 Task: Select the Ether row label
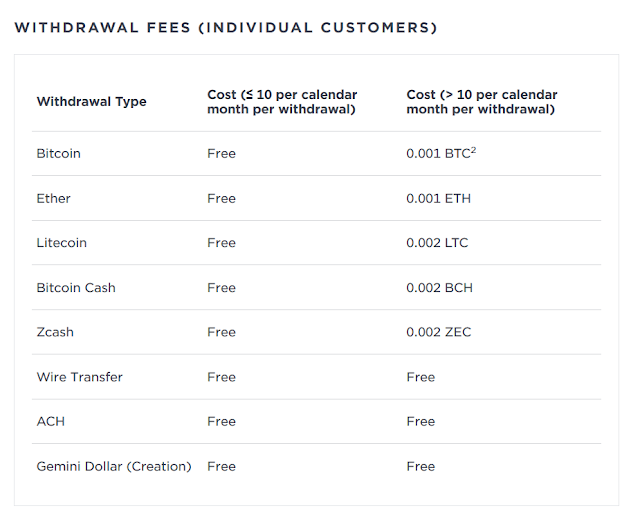point(53,198)
